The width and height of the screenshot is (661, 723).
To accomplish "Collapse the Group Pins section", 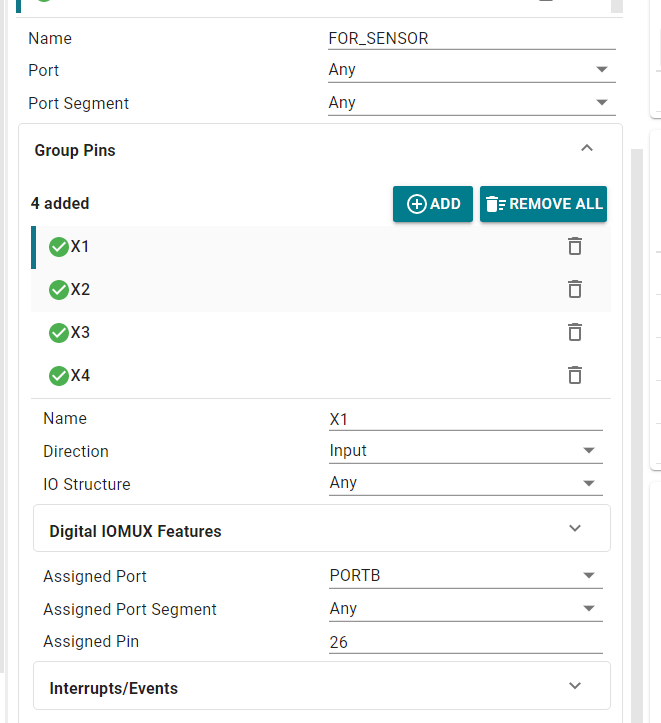I will coord(587,148).
